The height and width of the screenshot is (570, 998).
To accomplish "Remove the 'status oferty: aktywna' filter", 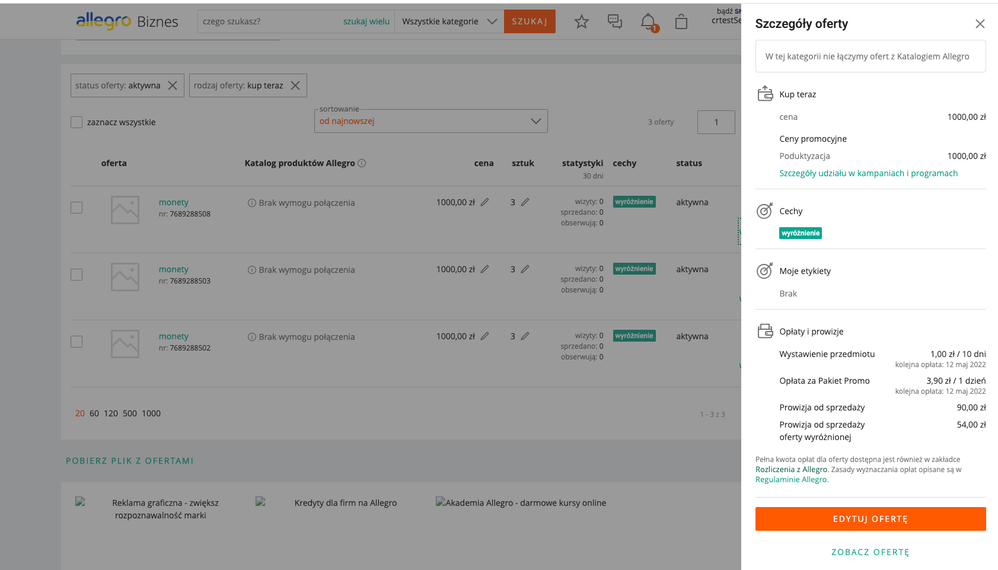I will [x=172, y=85].
